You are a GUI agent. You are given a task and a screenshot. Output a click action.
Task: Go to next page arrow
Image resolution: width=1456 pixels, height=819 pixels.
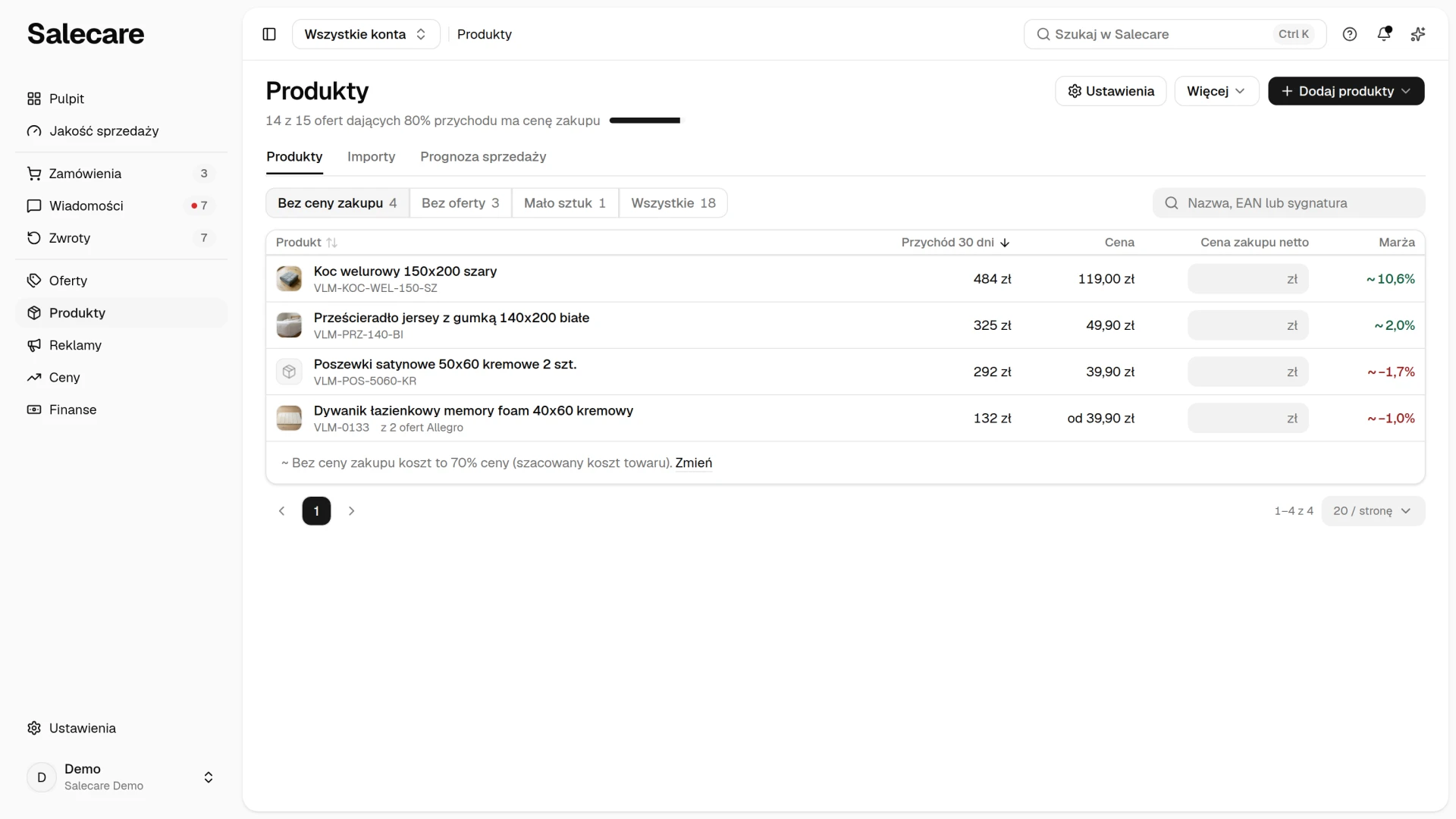[x=351, y=511]
